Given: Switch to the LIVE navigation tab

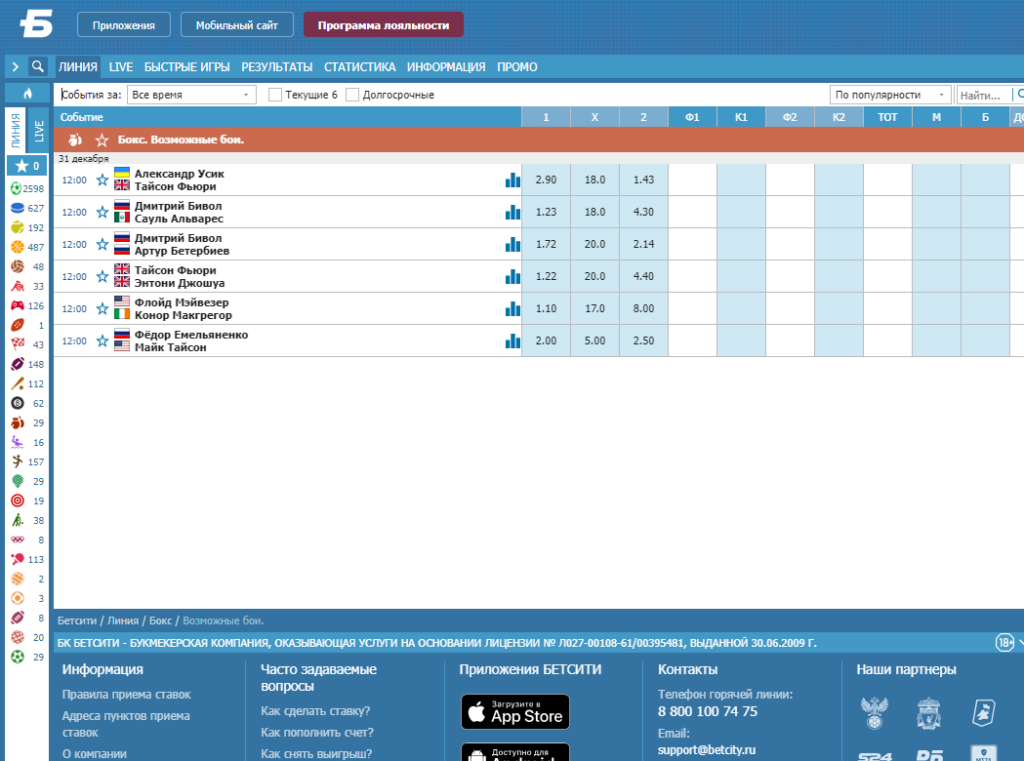Looking at the screenshot, I should tap(121, 67).
